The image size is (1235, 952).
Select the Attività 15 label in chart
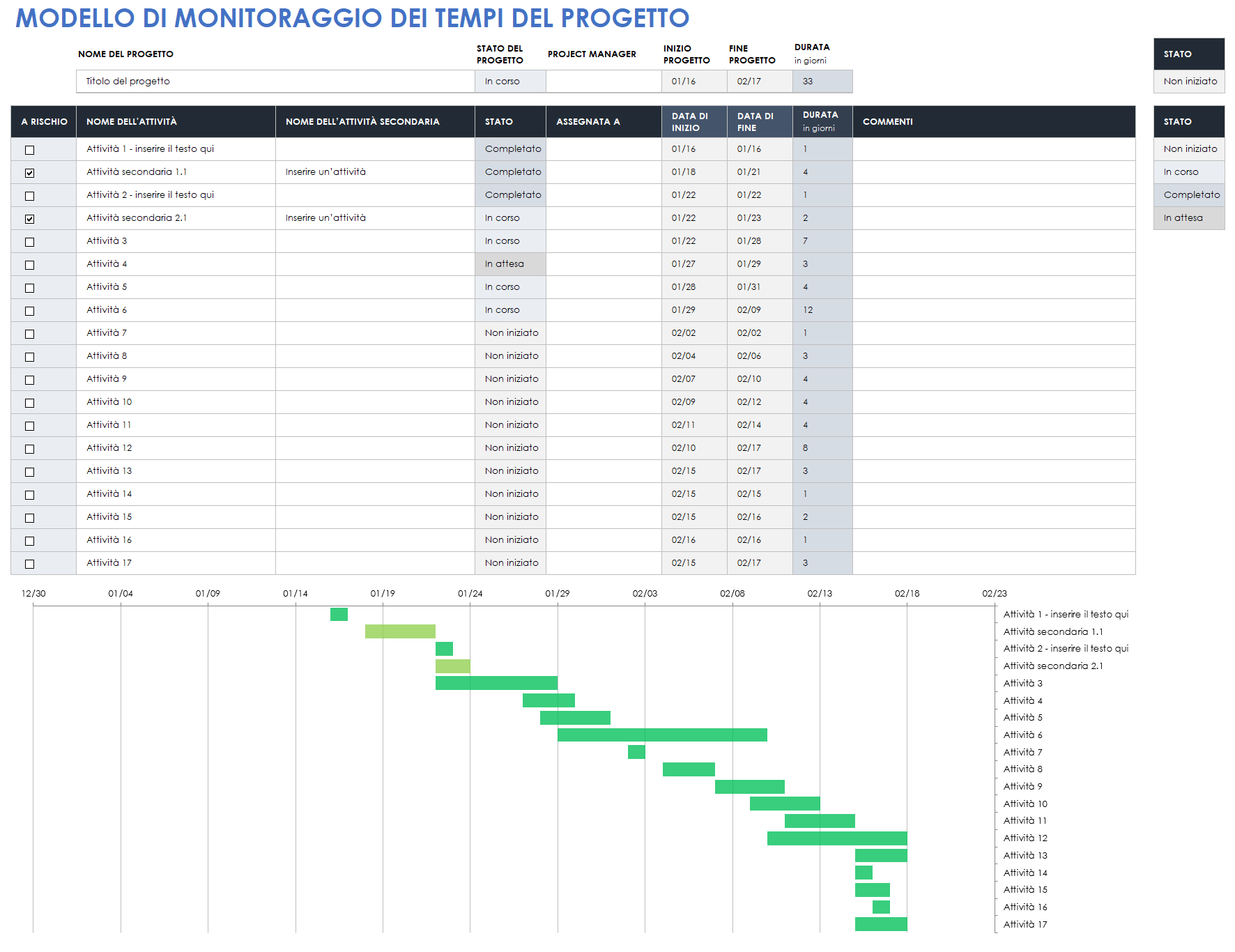(x=1025, y=890)
